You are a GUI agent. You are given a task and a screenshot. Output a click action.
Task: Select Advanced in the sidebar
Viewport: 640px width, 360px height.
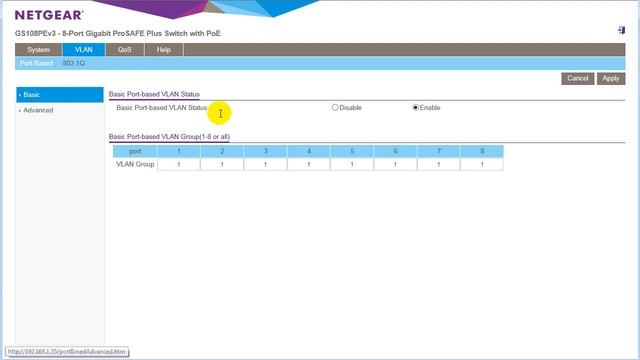point(38,110)
